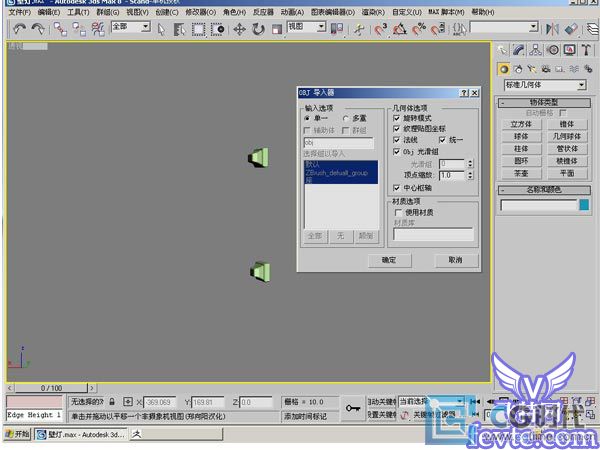Select the Bind to Space Warp tool
The height and width of the screenshot is (450, 600).
(x=98, y=29)
